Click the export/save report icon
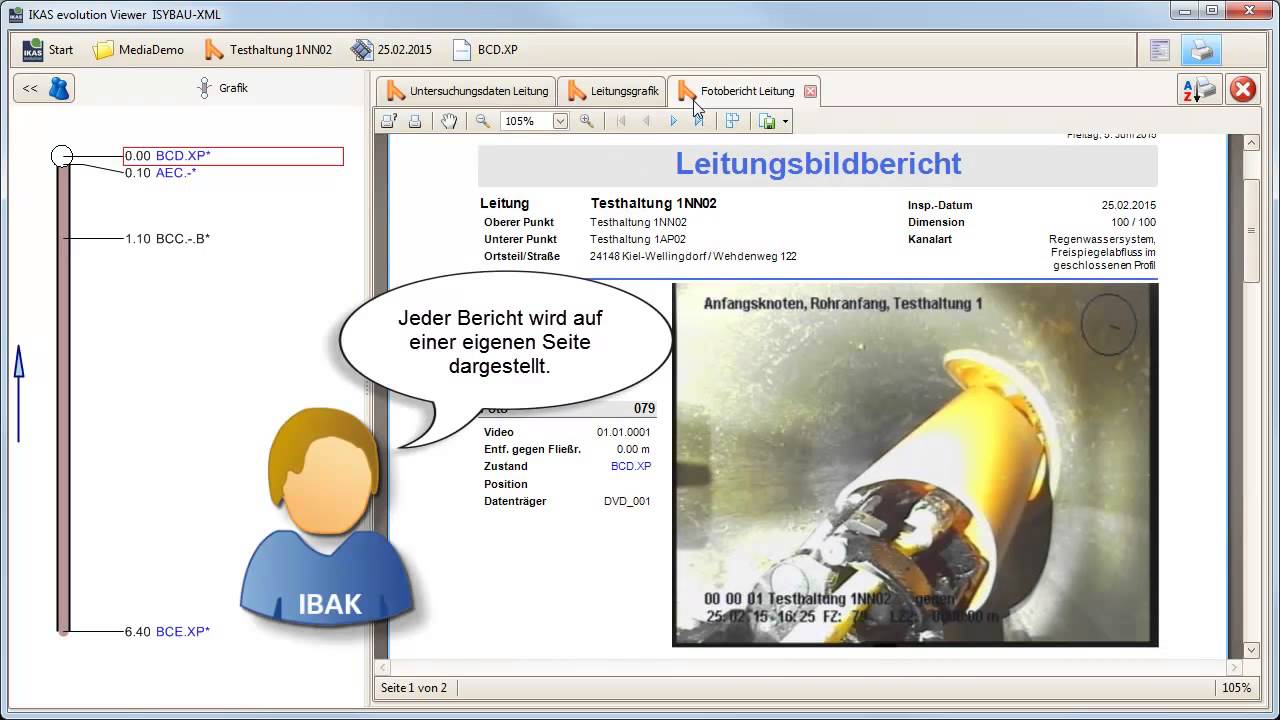 coord(767,121)
